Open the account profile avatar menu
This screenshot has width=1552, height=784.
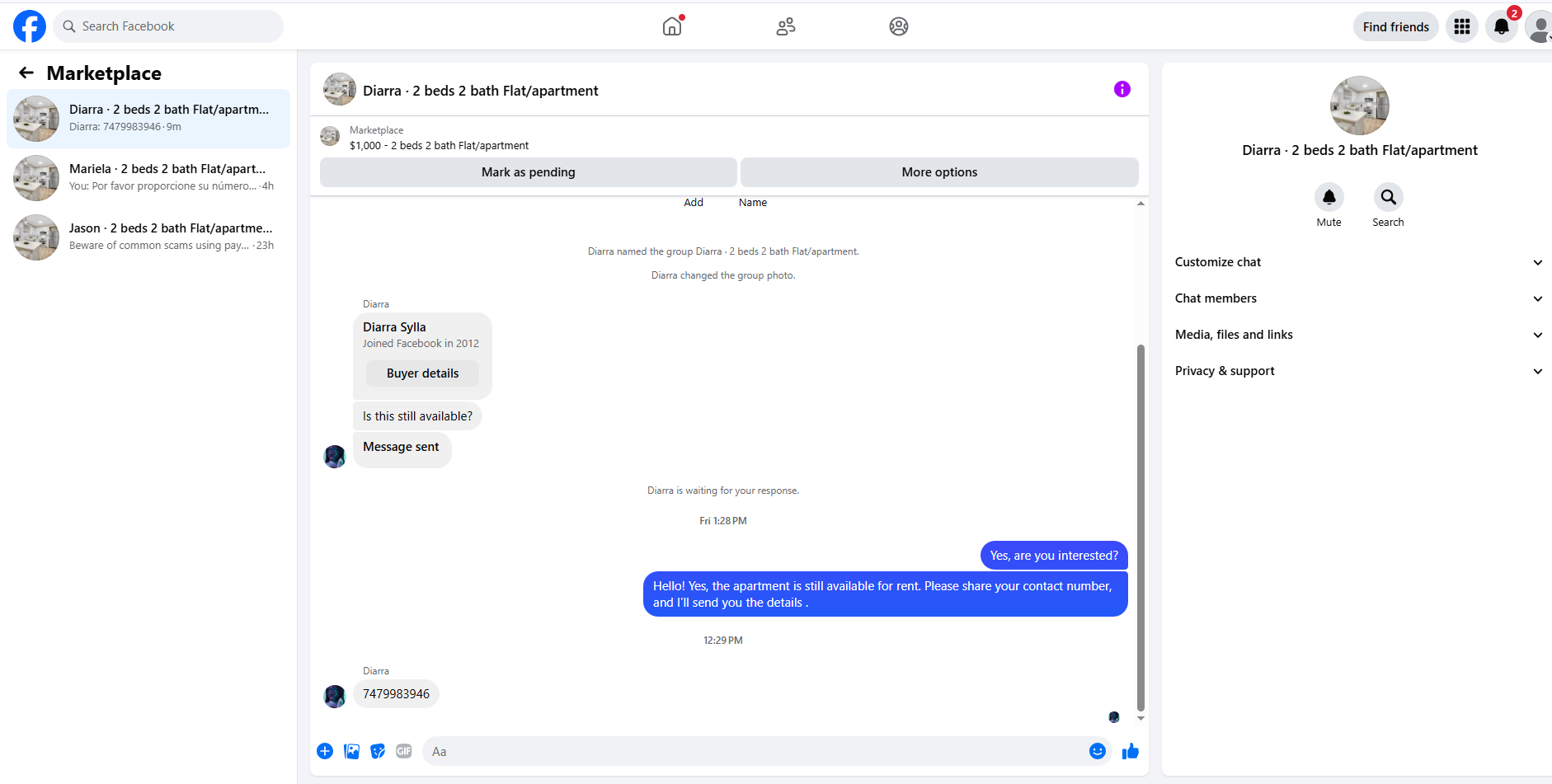[x=1539, y=26]
